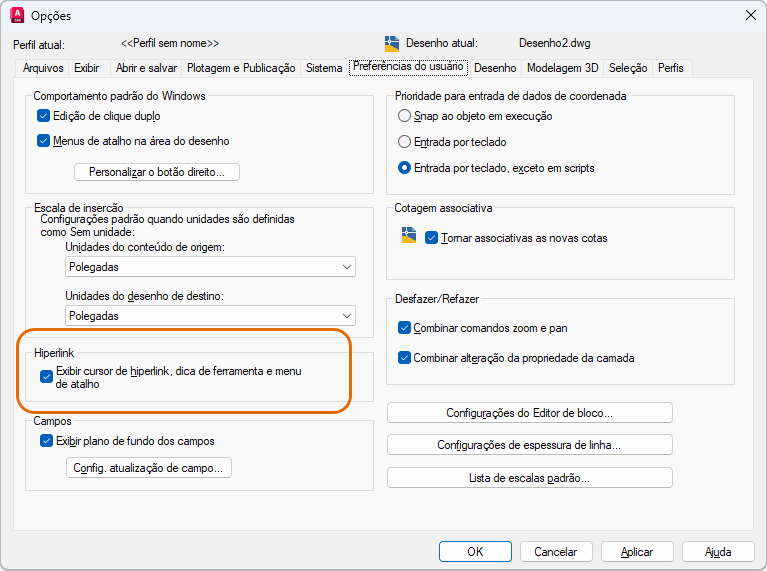
Task: Open Configurações do Editor de bloco
Action: coord(529,413)
